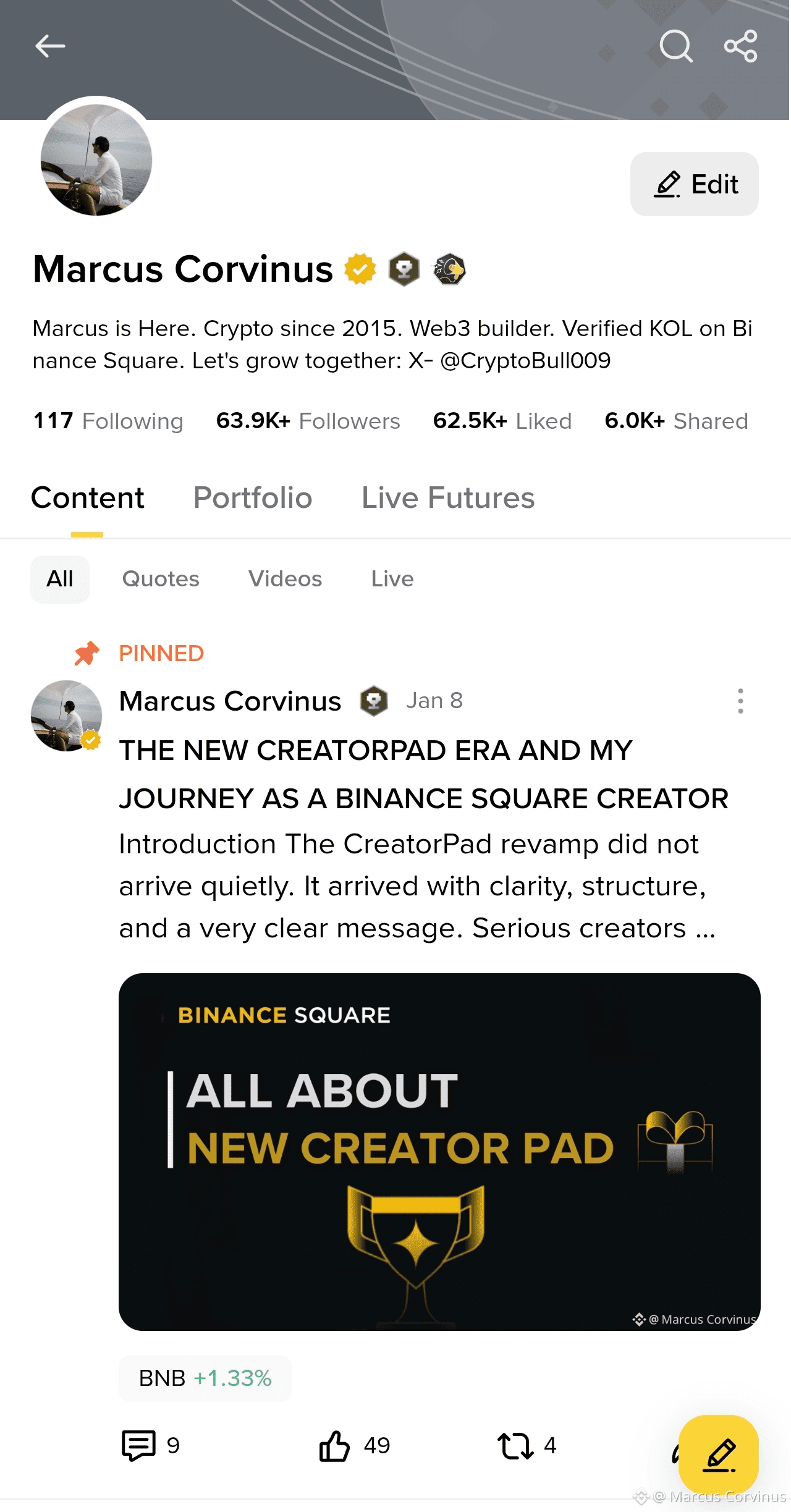Open search with the magnifier icon
The width and height of the screenshot is (791, 1512).
(x=675, y=46)
